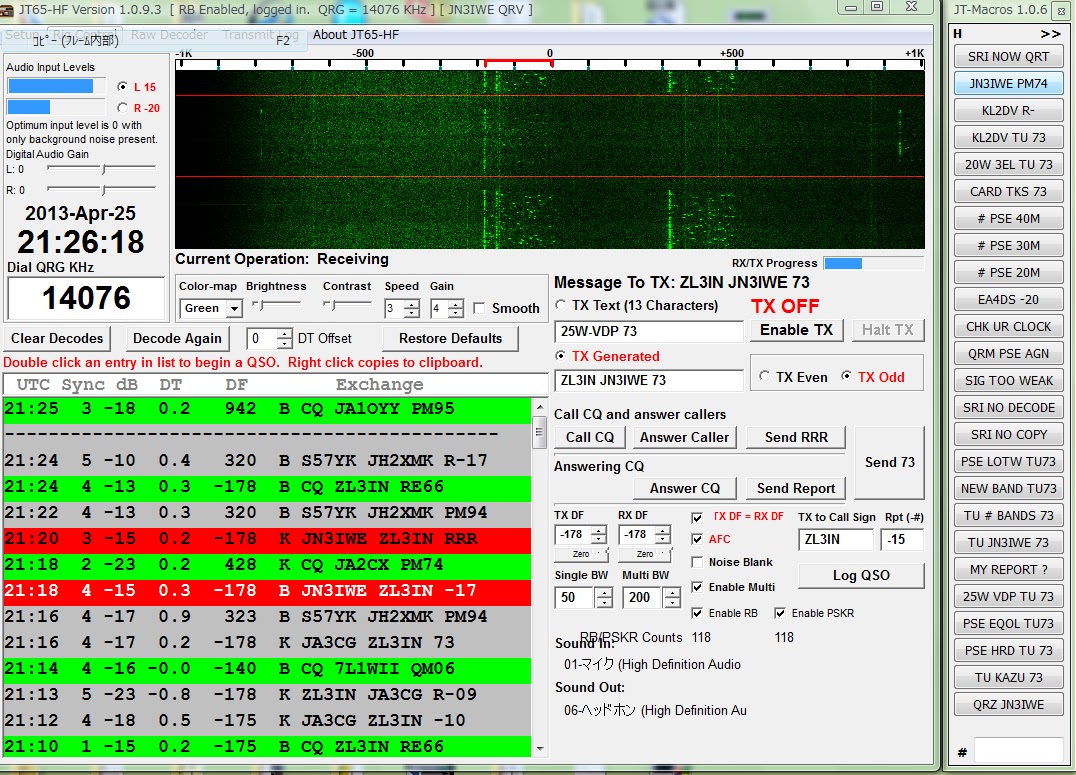The image size is (1076, 775).
Task: Select the R -20 audio input radio
Action: (x=122, y=108)
